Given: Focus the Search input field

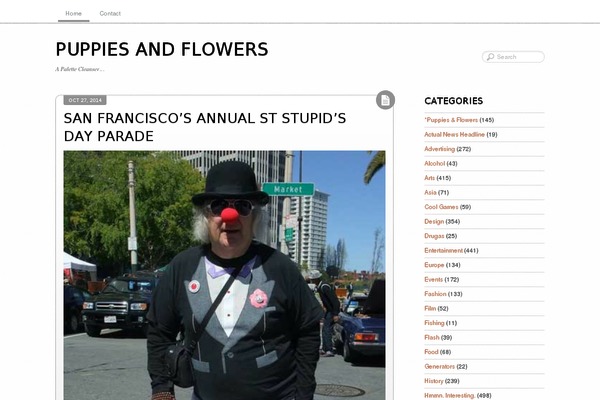Looking at the screenshot, I should (513, 57).
